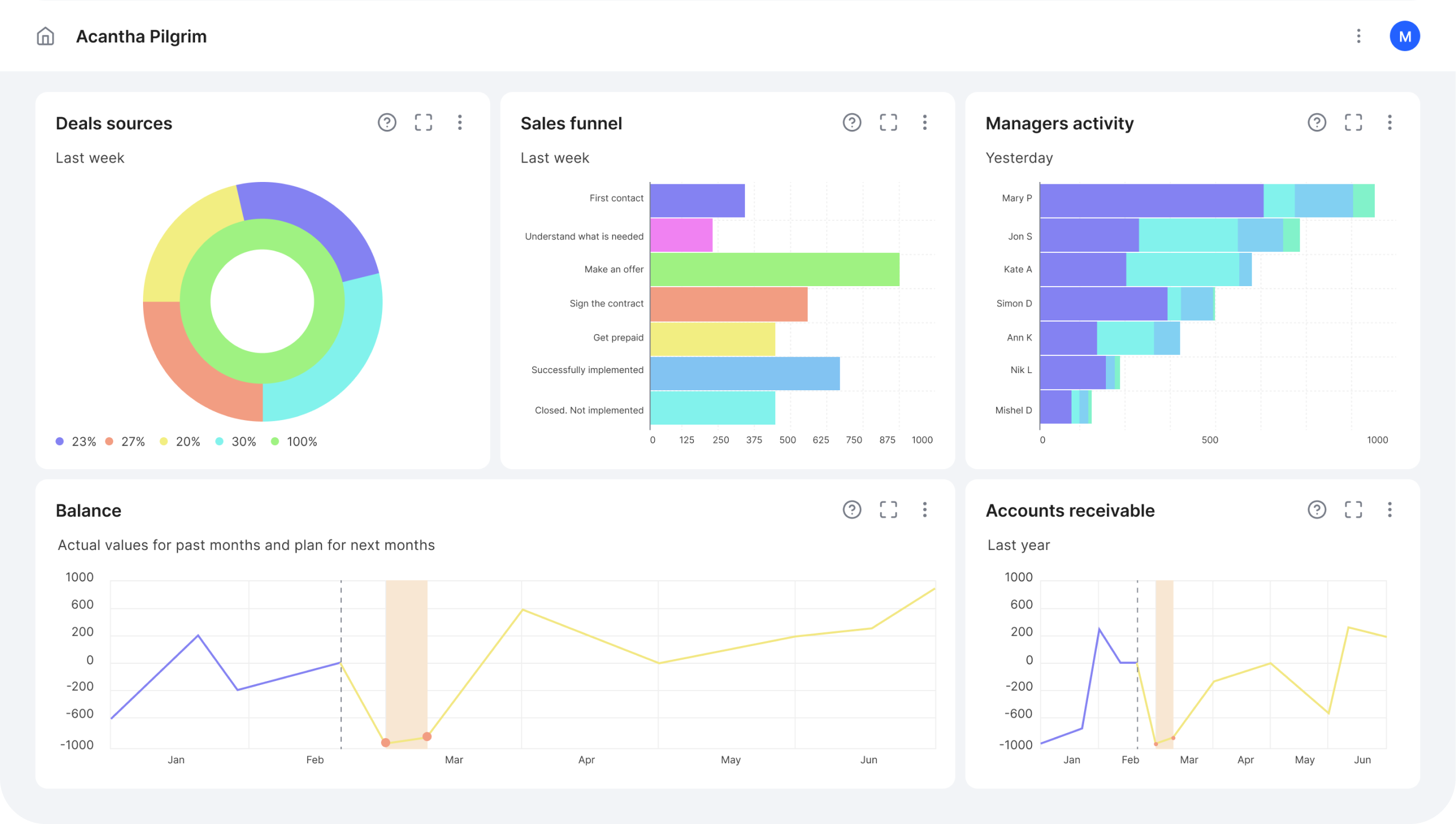Toggle the 23% legend series

[76, 442]
